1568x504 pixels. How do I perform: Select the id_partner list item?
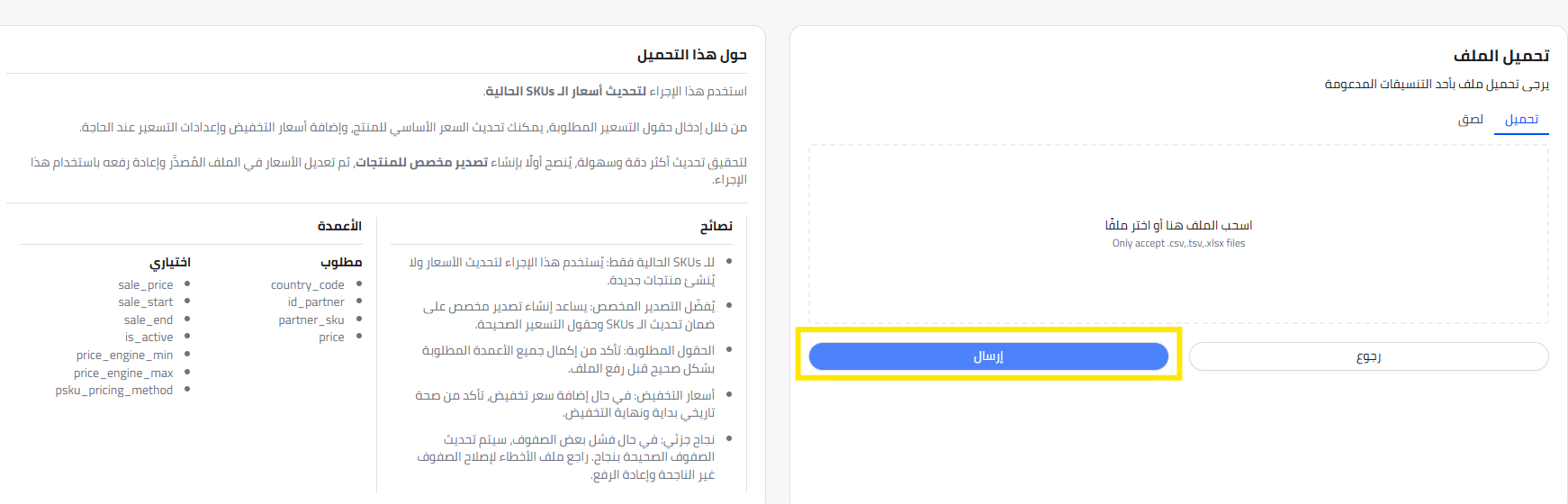(316, 302)
